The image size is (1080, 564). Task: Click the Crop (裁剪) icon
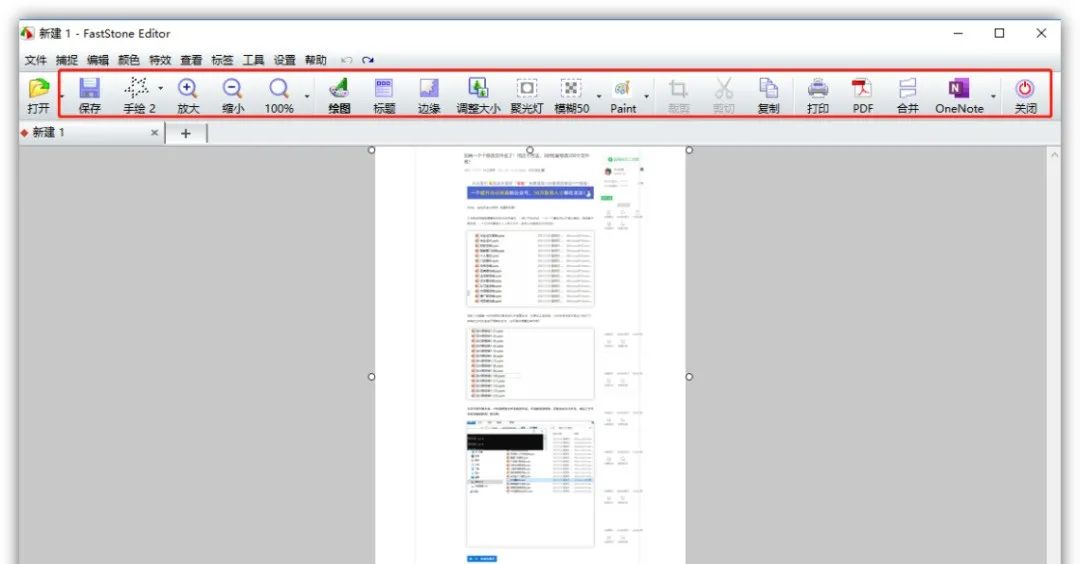pyautogui.click(x=678, y=88)
